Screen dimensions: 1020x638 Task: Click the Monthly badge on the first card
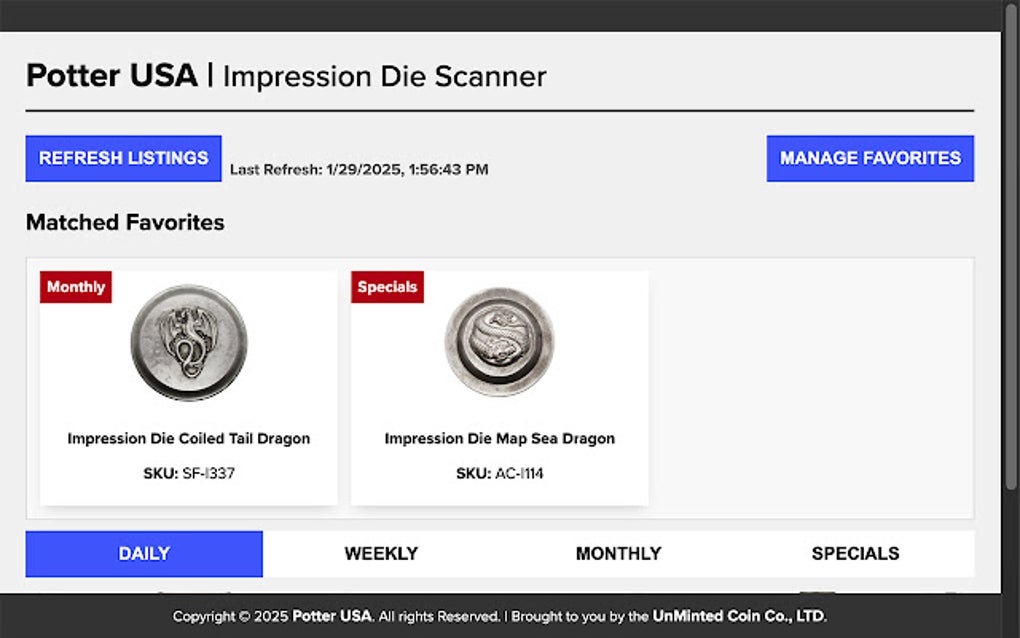pos(75,287)
